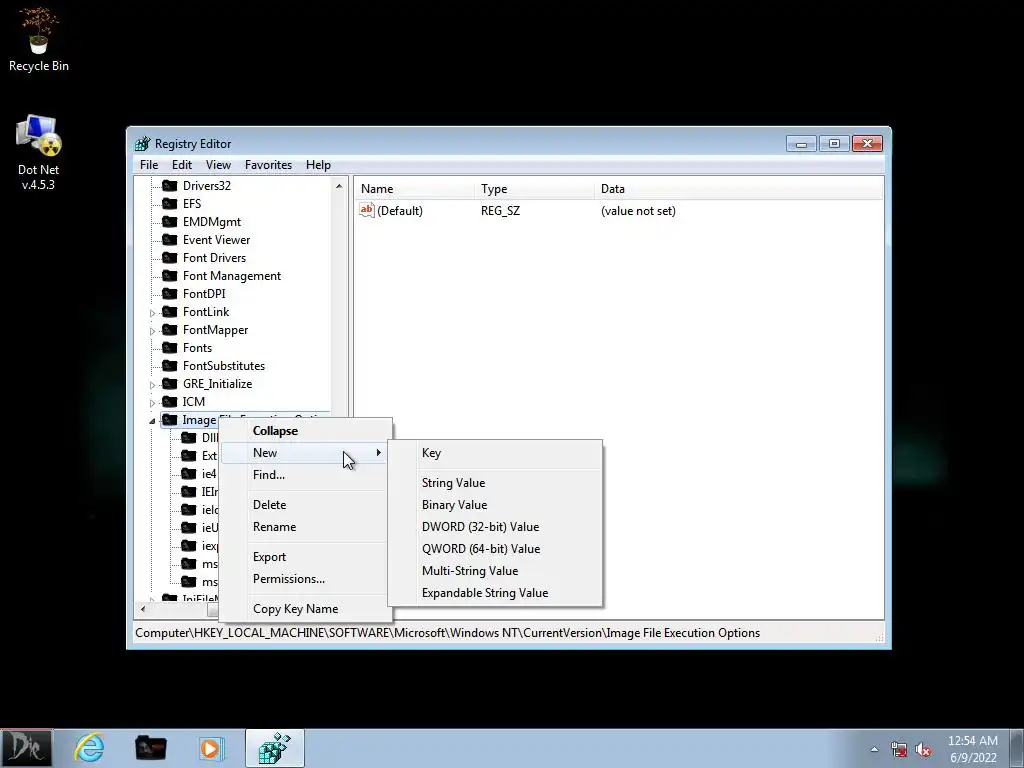The width and height of the screenshot is (1024, 768).
Task: Expand the FontMapper tree node
Action: 152,330
